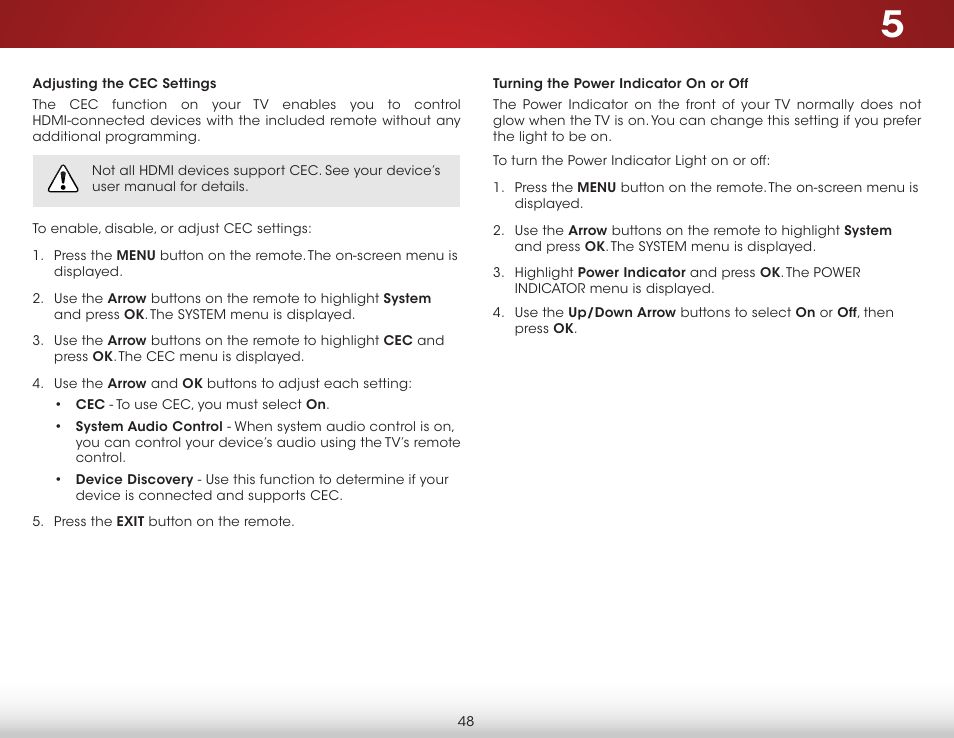
Task: Click 'CEC - To use CEC, you must select On'
Action: [x=202, y=405]
